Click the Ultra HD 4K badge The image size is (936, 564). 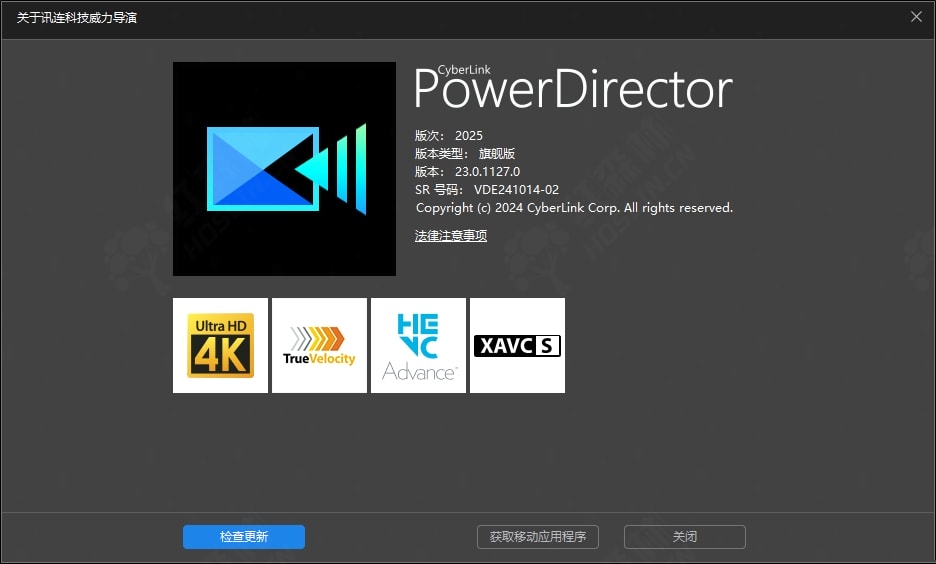coord(220,346)
